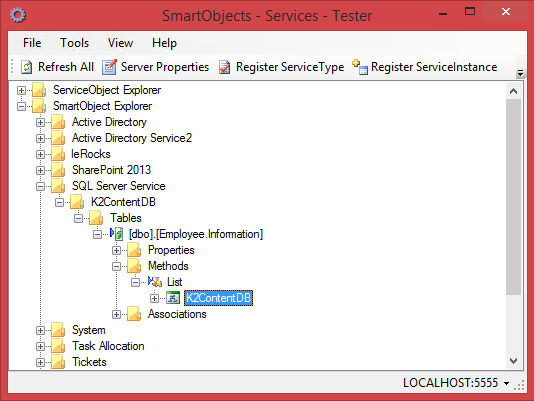Image resolution: width=534 pixels, height=401 pixels.
Task: Open the Tools menu
Action: pos(74,43)
